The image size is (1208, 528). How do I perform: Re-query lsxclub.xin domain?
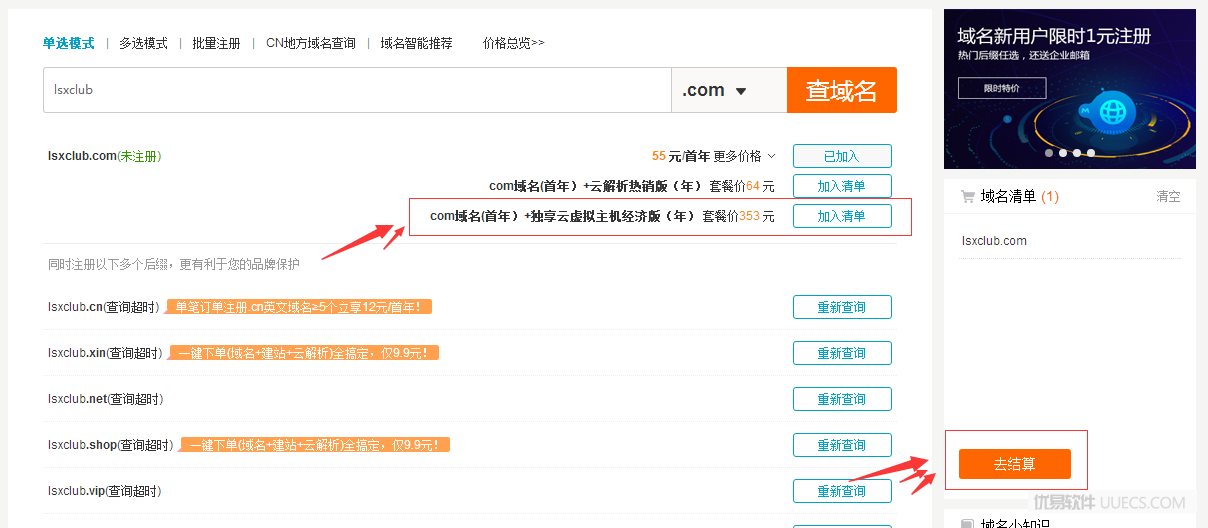click(842, 353)
